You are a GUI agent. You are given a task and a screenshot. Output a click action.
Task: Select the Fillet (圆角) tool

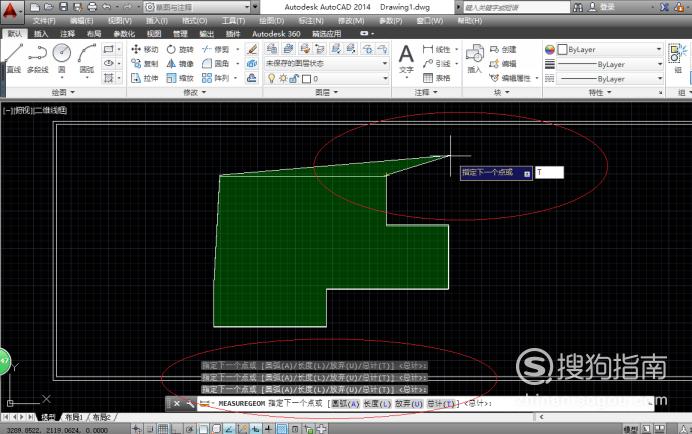[x=215, y=64]
